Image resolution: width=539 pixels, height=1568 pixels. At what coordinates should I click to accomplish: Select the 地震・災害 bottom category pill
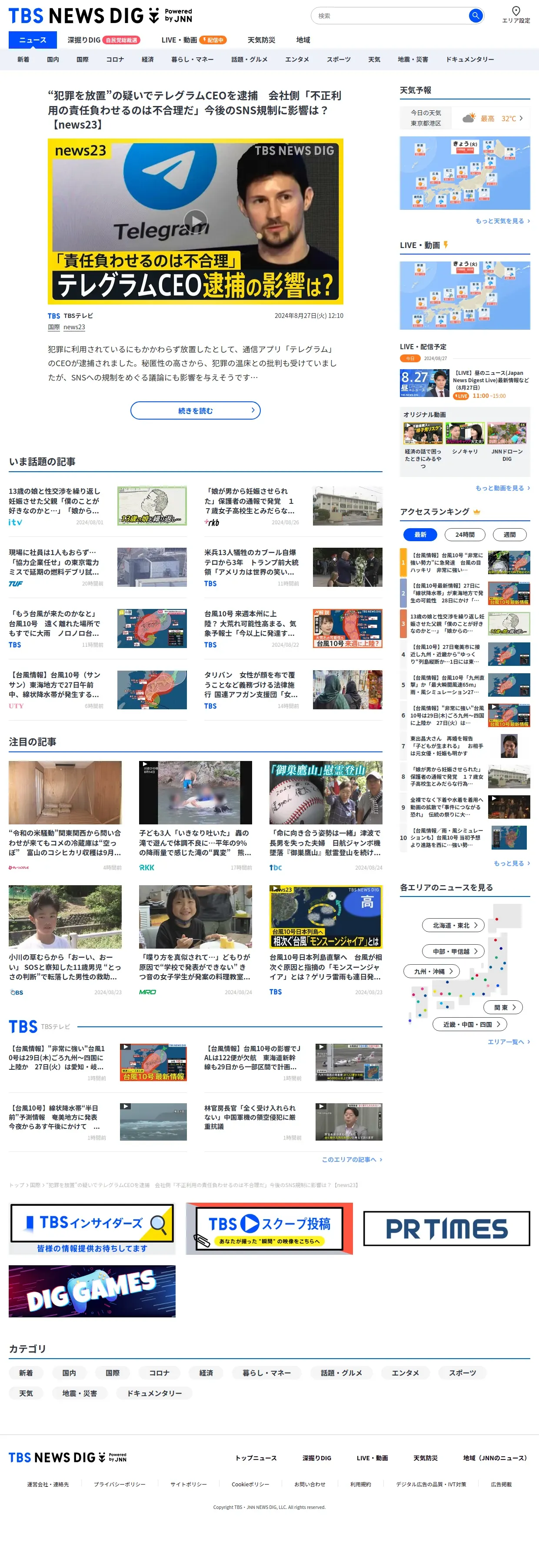tap(80, 1393)
